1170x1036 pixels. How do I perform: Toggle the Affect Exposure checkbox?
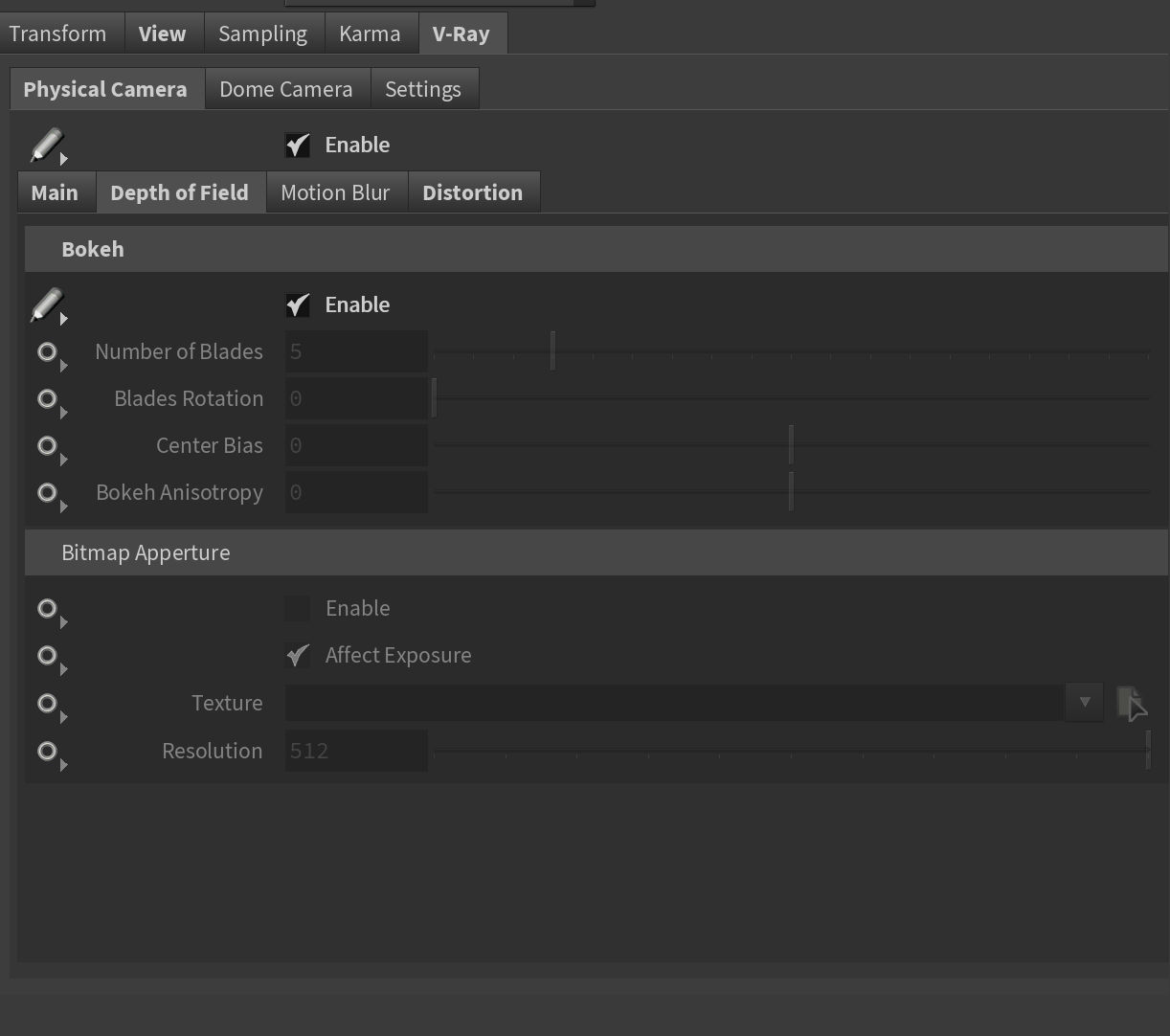point(298,655)
